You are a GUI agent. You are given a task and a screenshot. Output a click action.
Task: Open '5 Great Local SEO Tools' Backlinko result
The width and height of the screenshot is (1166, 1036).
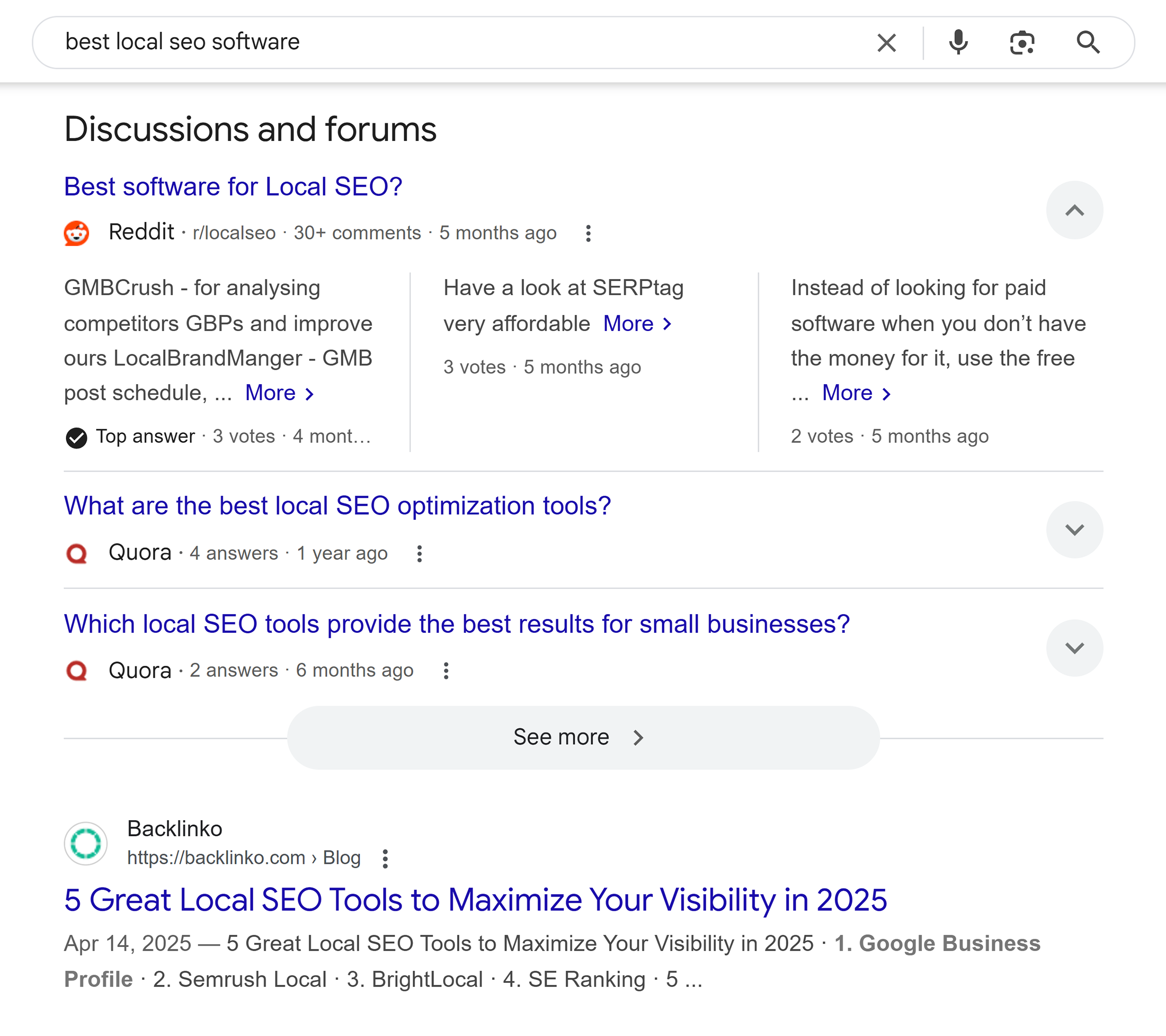point(476,900)
